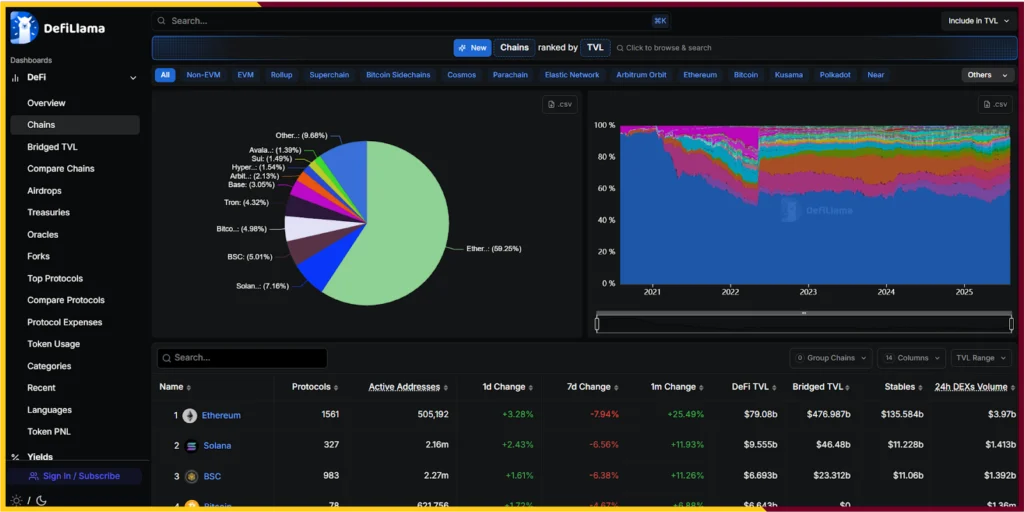Download the area chart .csv file

coord(994,104)
